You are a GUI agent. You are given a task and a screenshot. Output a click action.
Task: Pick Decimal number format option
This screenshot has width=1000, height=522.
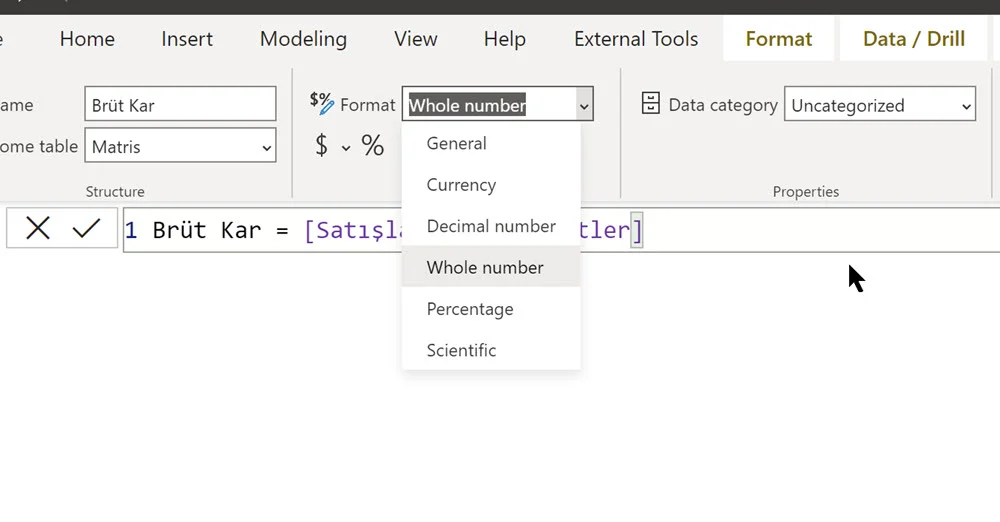[491, 226]
